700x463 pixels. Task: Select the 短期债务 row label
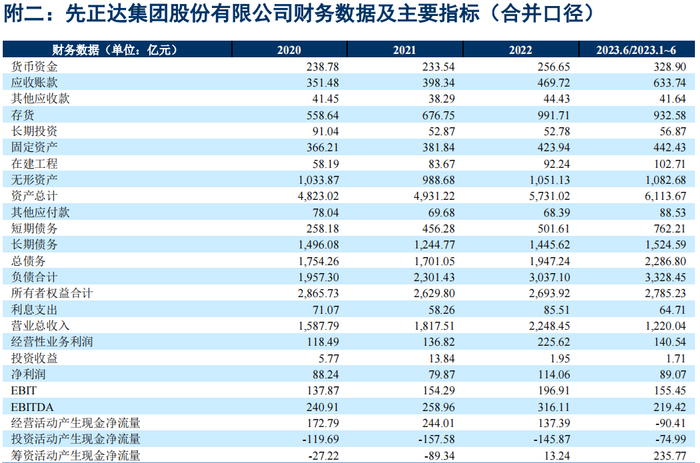(34, 229)
